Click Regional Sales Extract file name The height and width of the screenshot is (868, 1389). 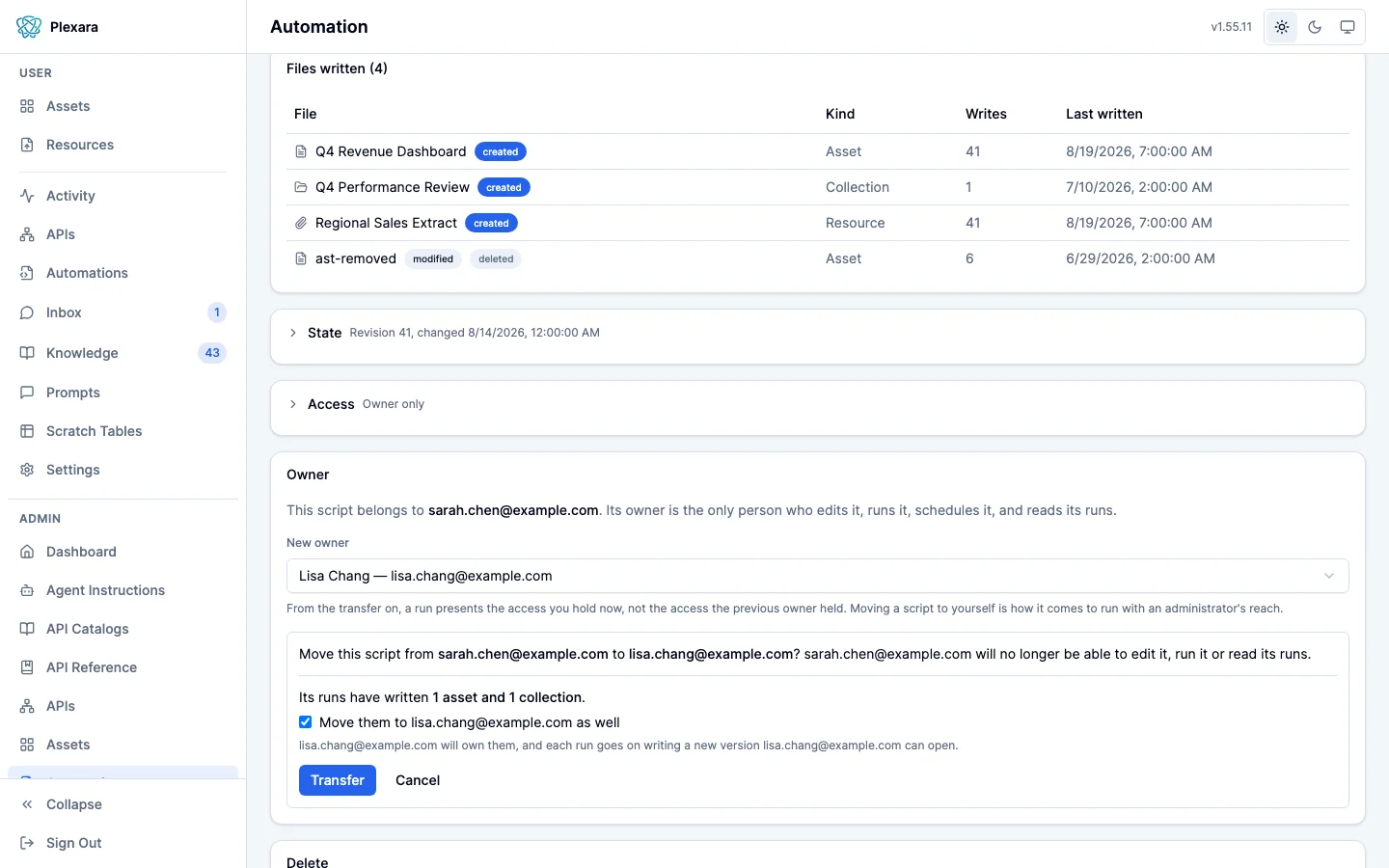tap(386, 223)
